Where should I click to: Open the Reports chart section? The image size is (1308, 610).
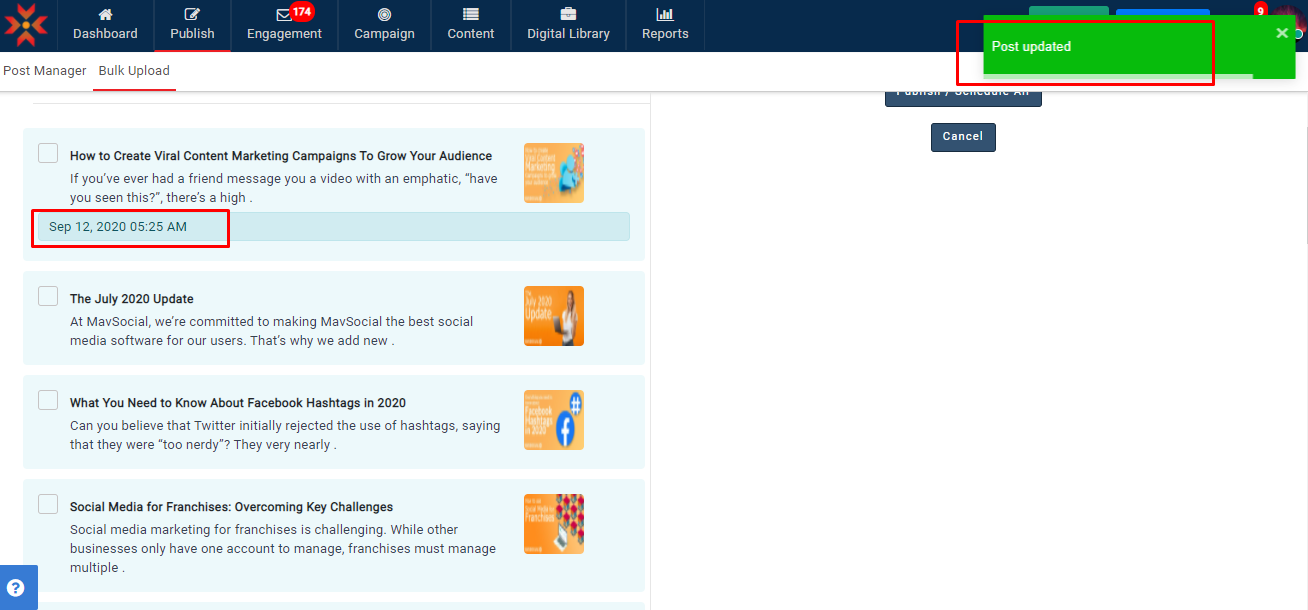pyautogui.click(x=665, y=25)
